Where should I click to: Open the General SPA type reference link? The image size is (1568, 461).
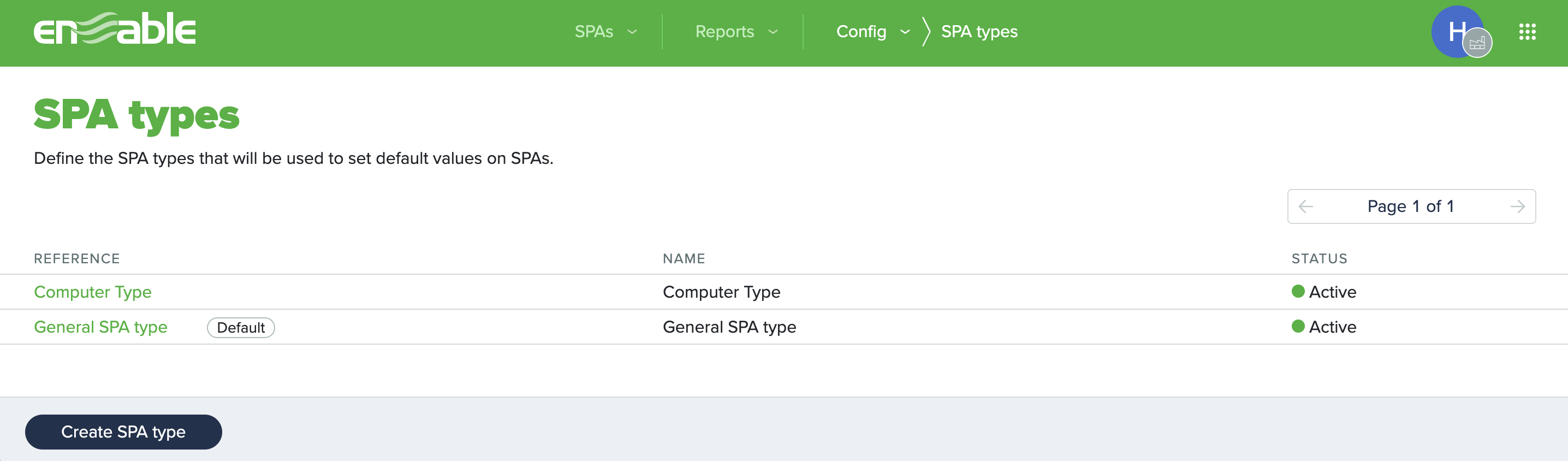(100, 327)
